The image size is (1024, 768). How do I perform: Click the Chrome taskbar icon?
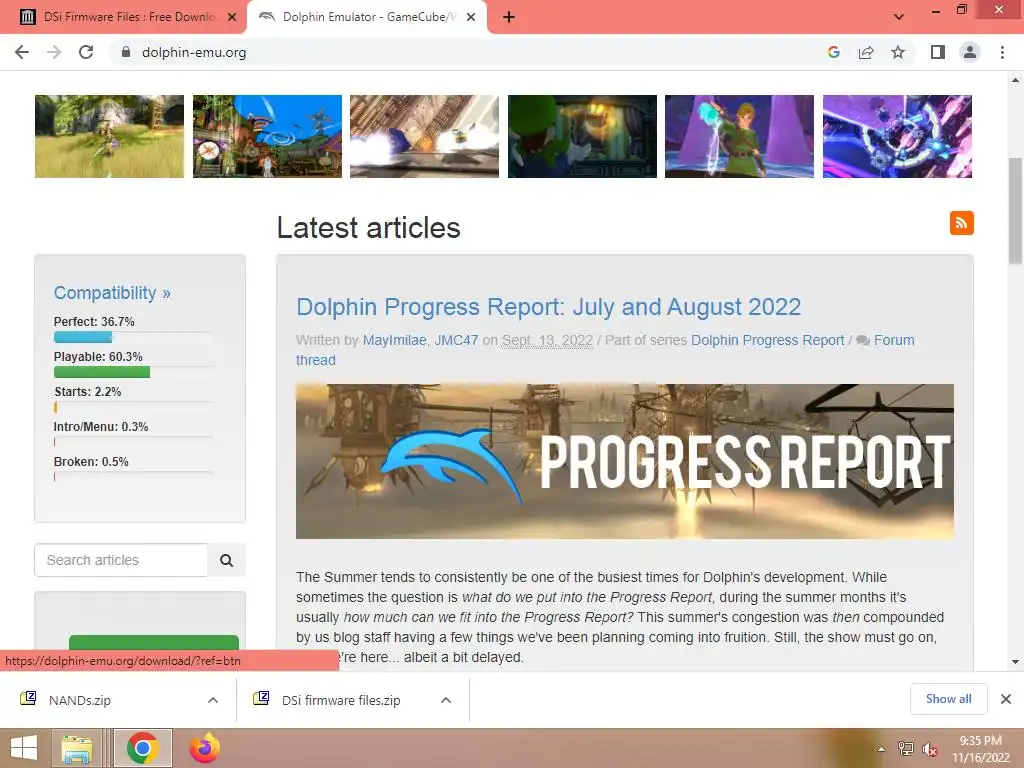142,748
